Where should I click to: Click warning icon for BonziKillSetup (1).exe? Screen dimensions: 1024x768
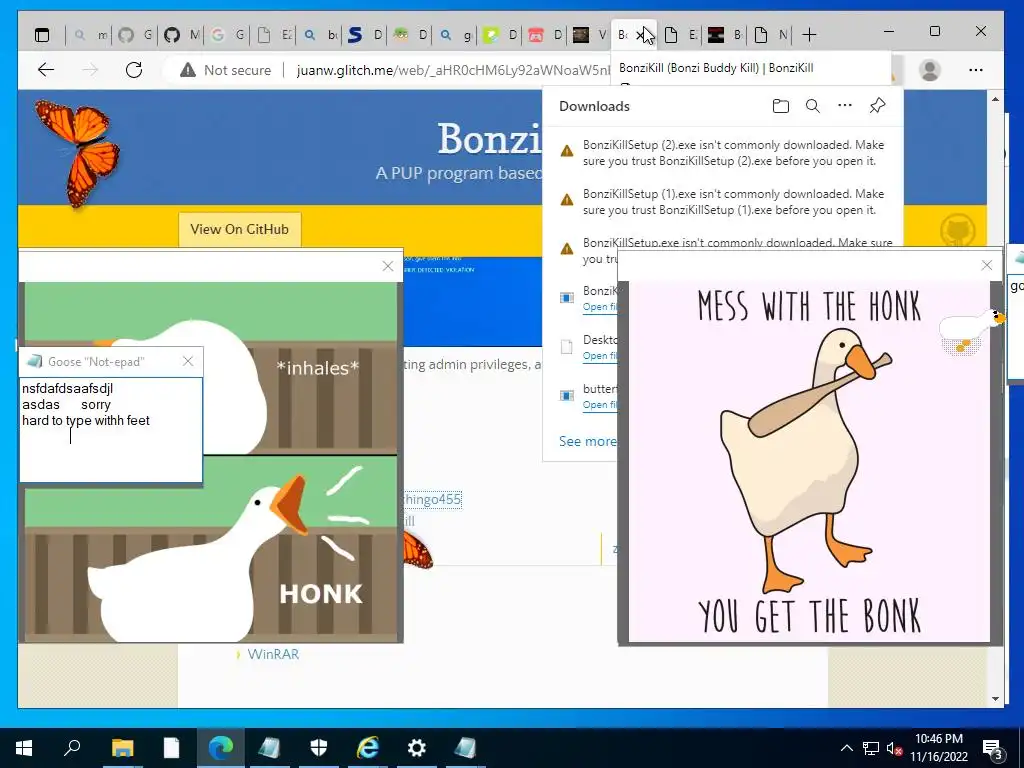point(567,200)
